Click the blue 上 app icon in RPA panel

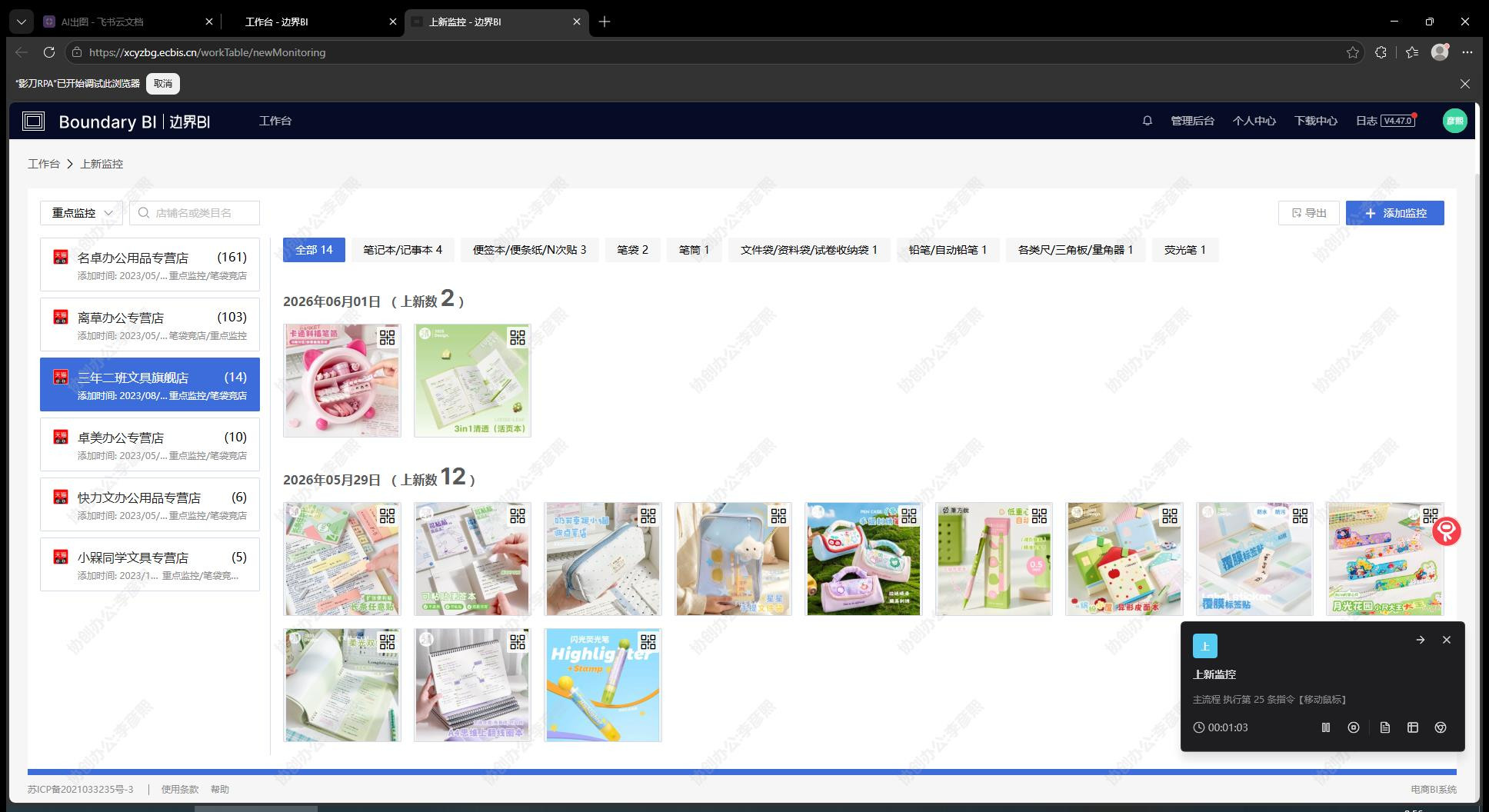[1205, 646]
